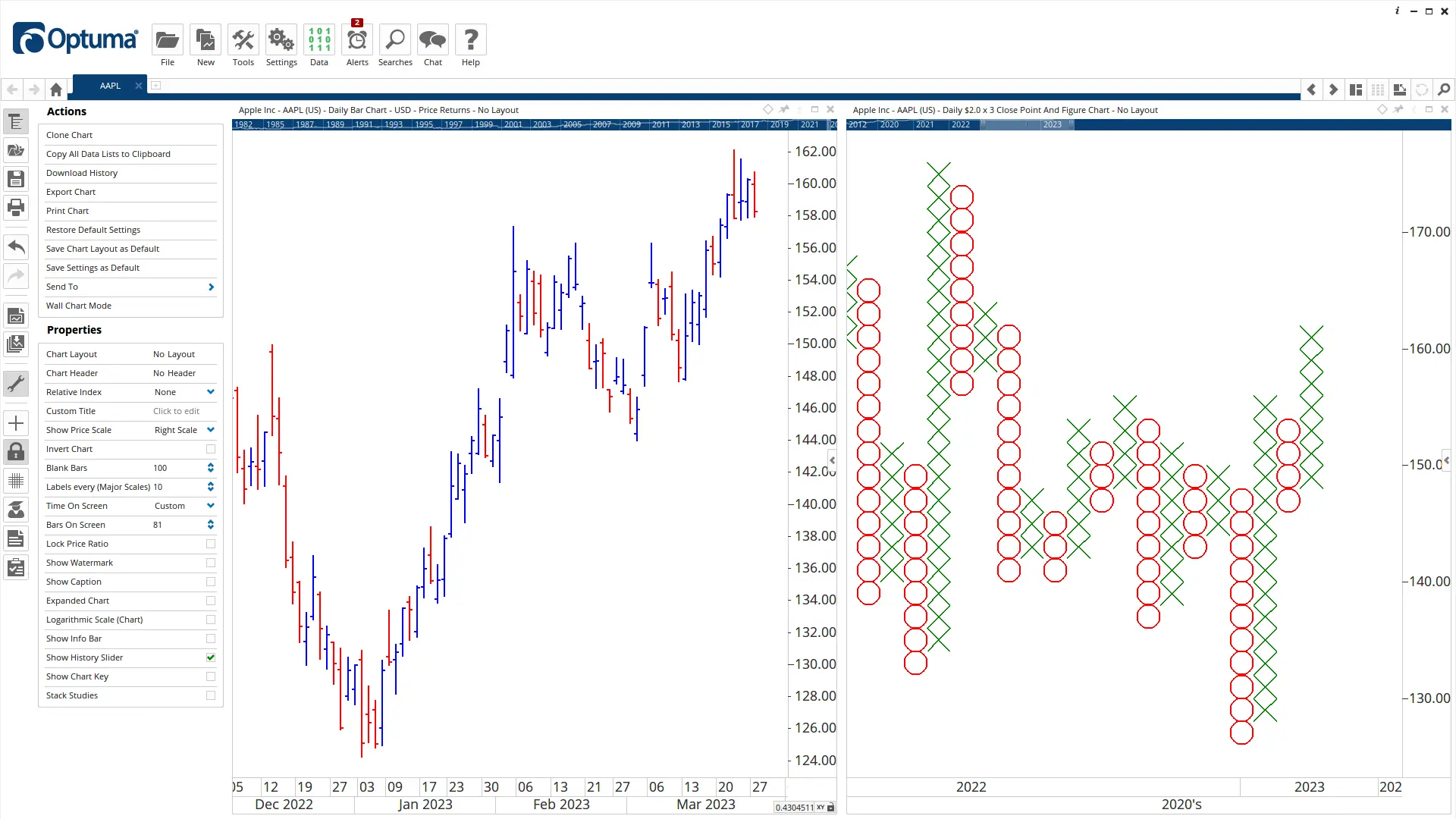The width and height of the screenshot is (1456, 819).
Task: Open the Data icon
Action: [319, 39]
